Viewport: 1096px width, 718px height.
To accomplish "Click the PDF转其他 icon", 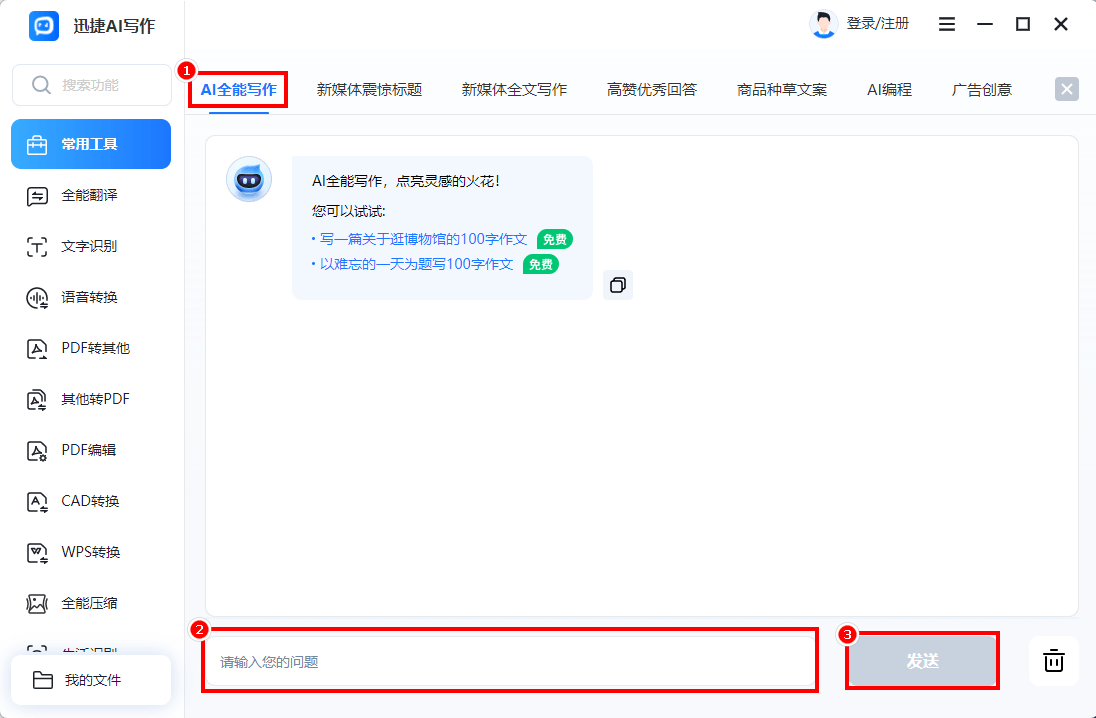I will click(37, 349).
